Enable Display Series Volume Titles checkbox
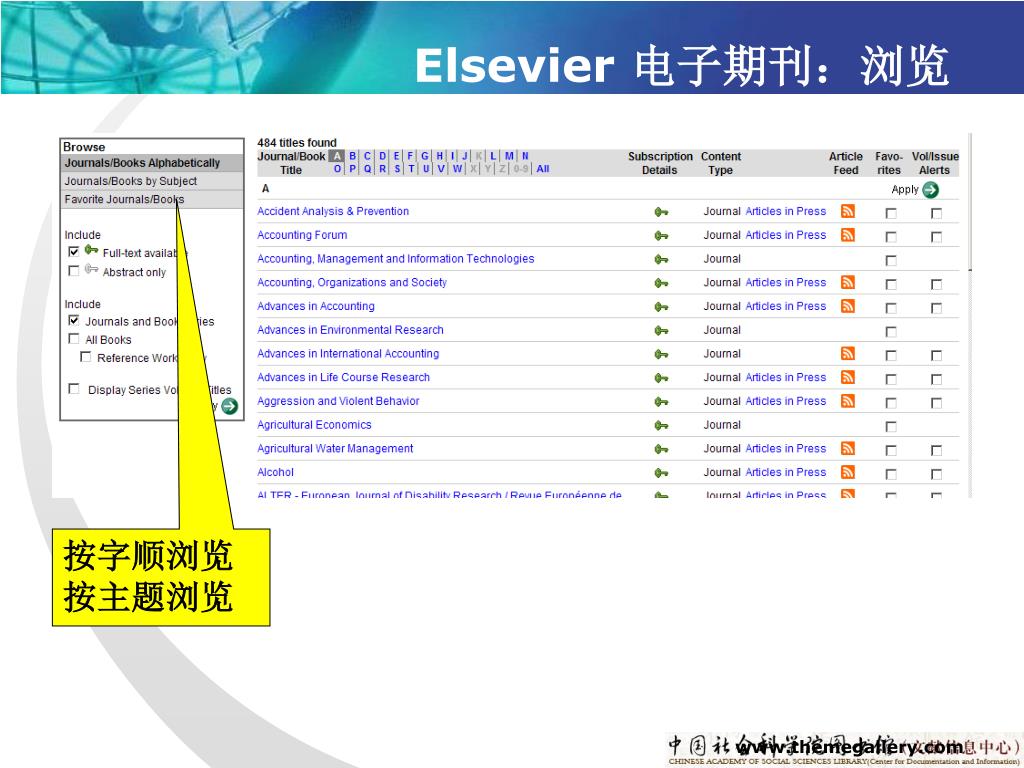 [x=74, y=389]
